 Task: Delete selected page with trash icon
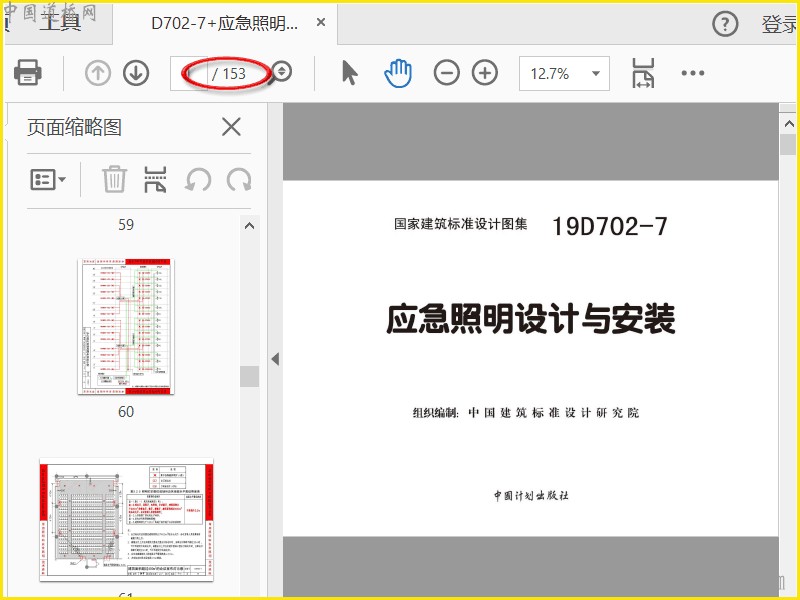114,179
